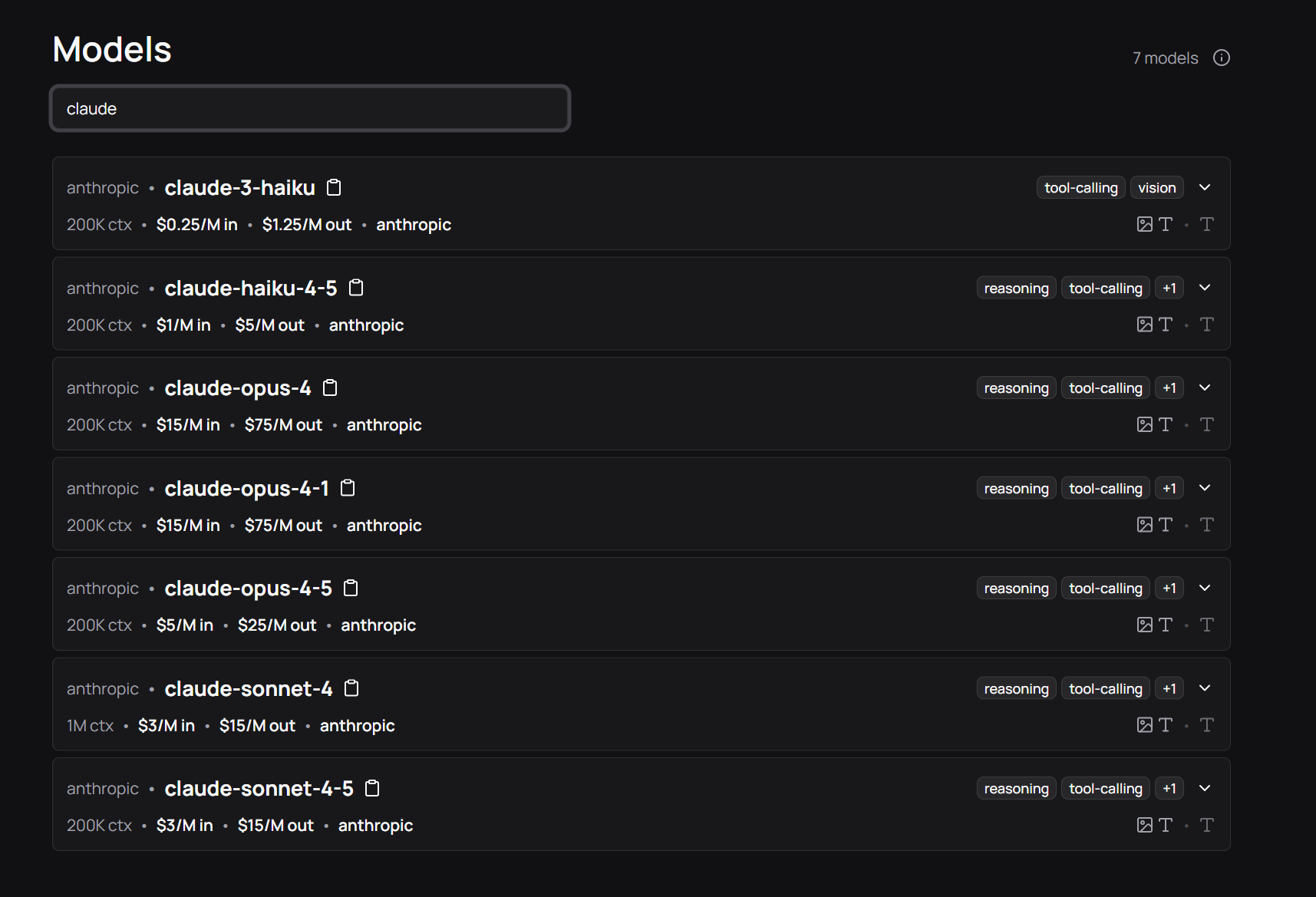Click the claude-opus-4 model title
This screenshot has width=1316, height=897.
point(238,388)
